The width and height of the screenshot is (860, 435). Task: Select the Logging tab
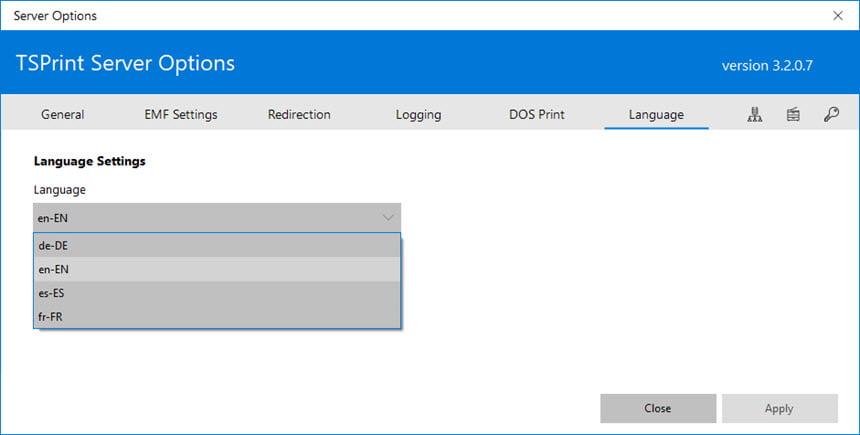coord(418,114)
